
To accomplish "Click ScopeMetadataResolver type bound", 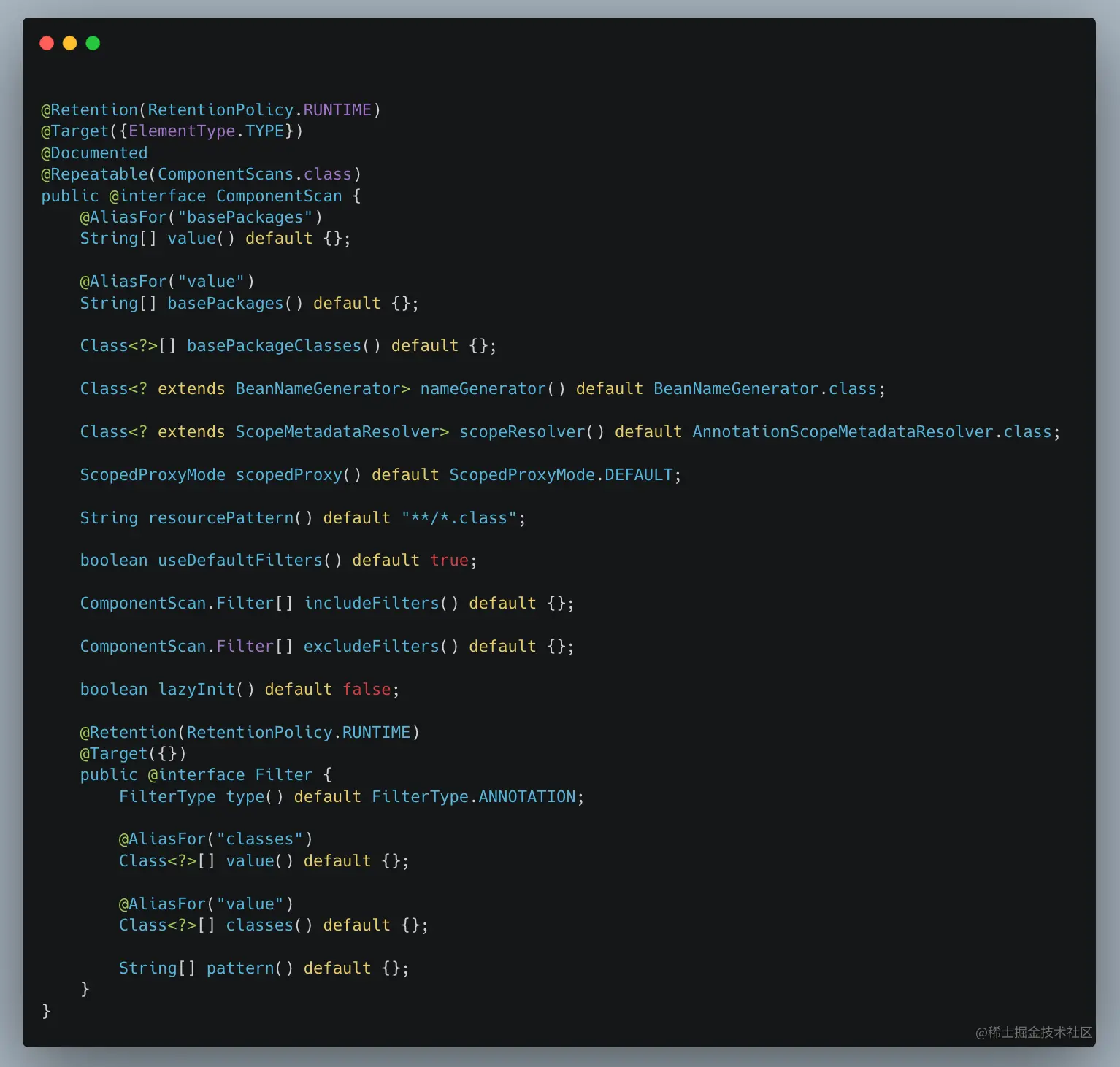I will point(337,431).
